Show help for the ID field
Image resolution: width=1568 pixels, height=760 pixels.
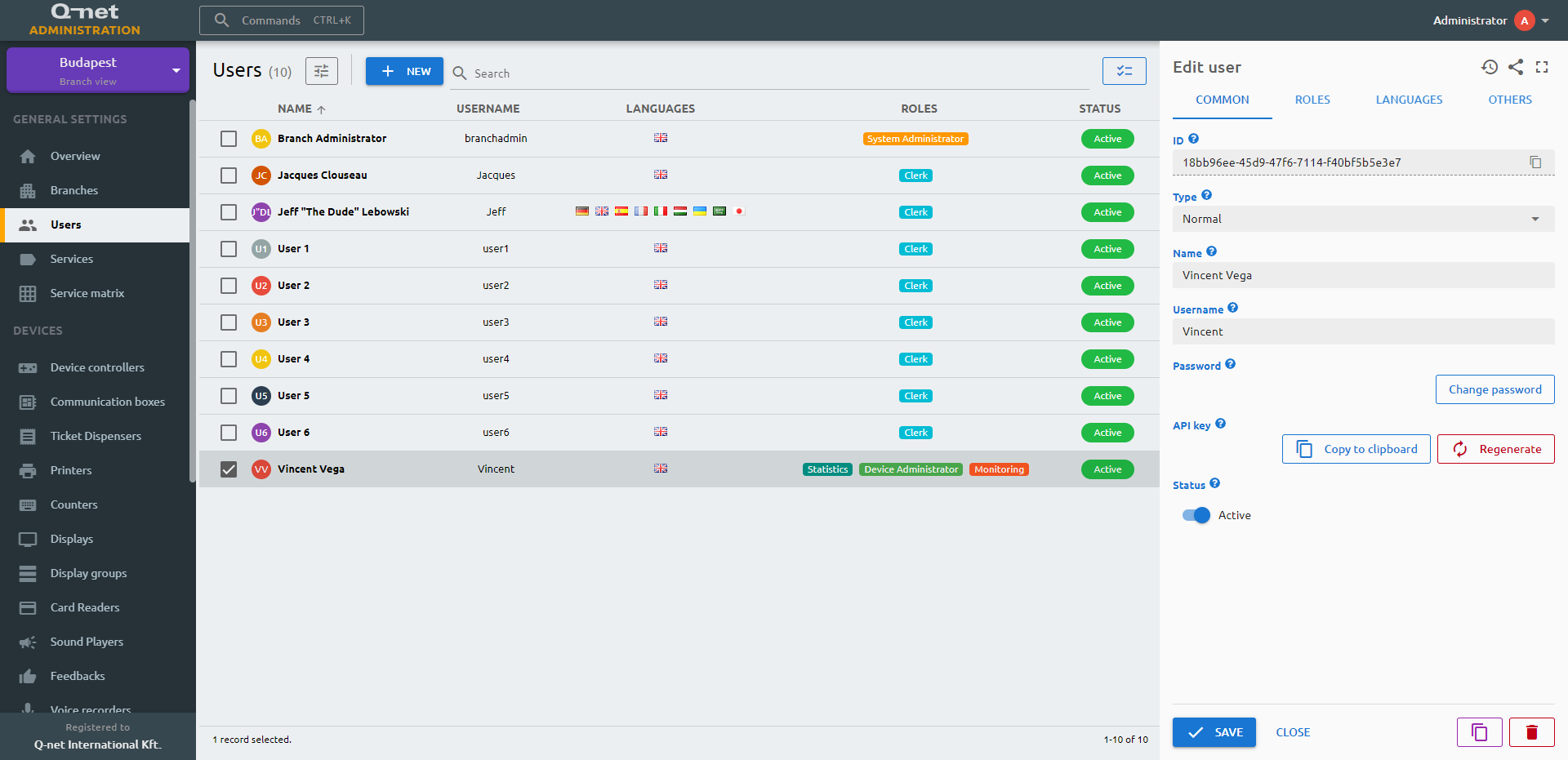point(1193,139)
